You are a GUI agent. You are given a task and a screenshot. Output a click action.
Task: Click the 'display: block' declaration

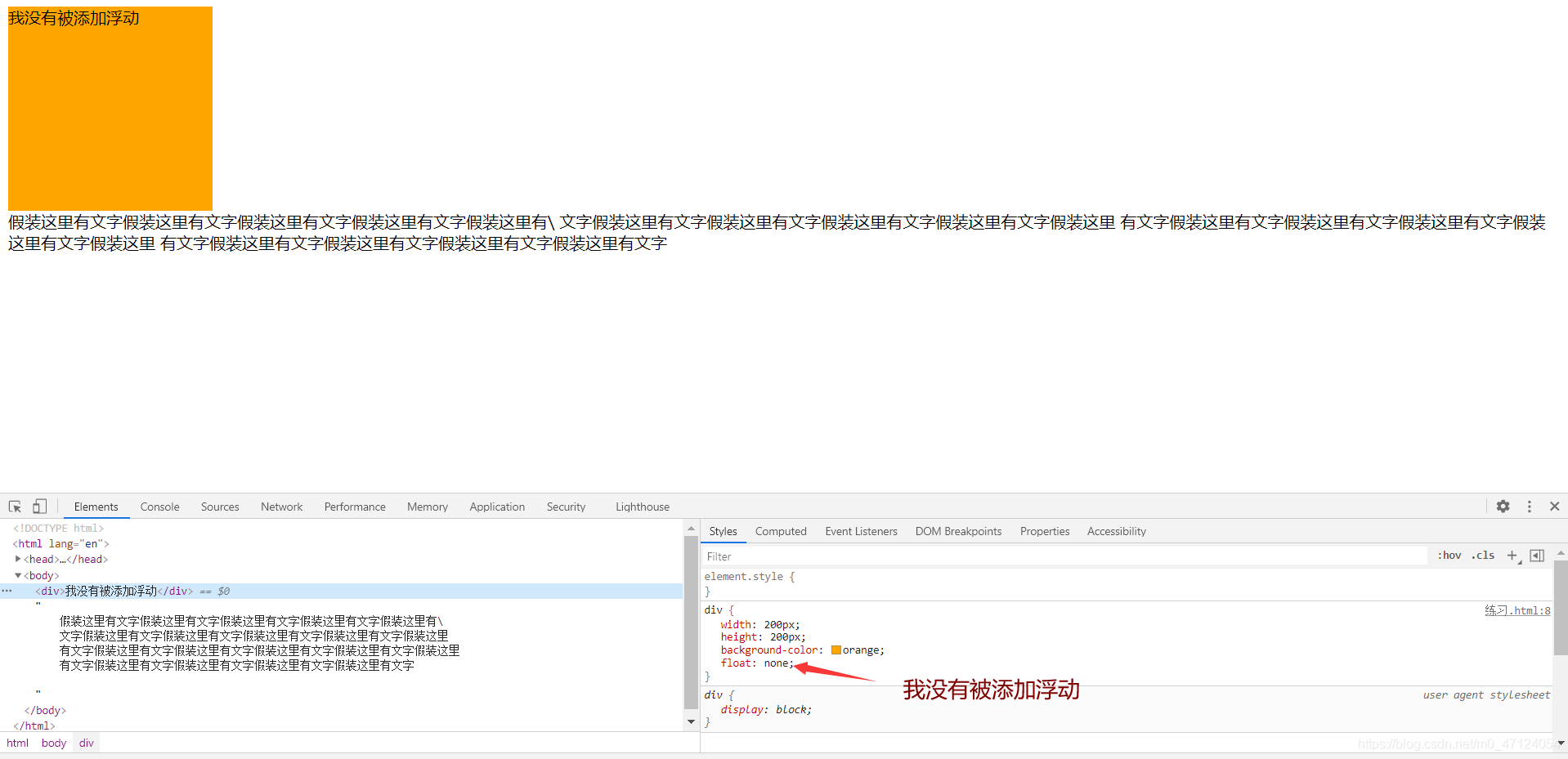[766, 709]
